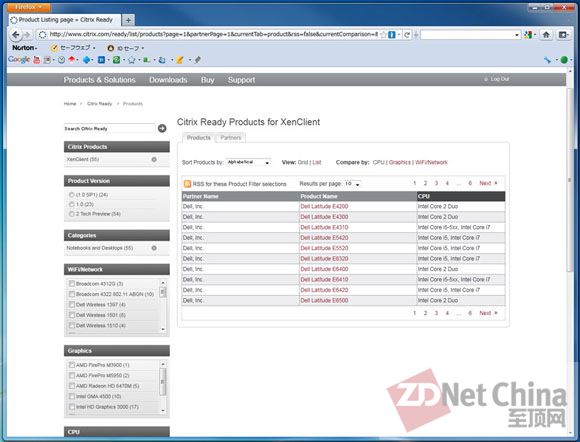580x442 pixels.
Task: Check the Dell Wireless 1397 checkbox
Action: [x=72, y=304]
